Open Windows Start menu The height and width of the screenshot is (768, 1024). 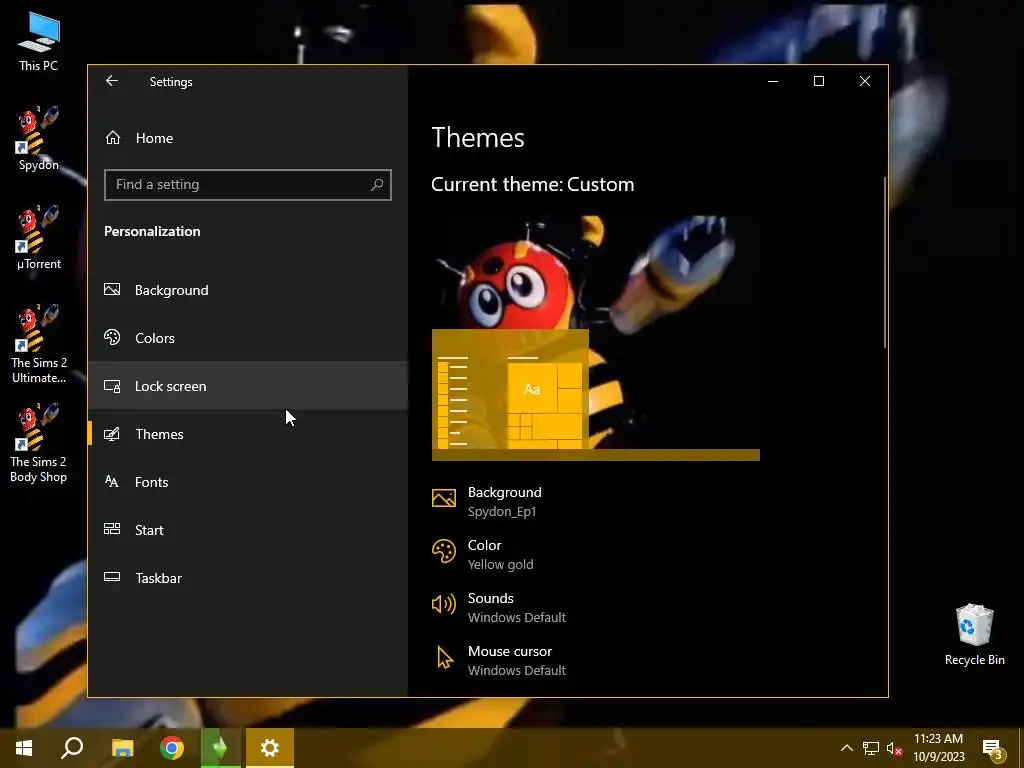coord(24,748)
